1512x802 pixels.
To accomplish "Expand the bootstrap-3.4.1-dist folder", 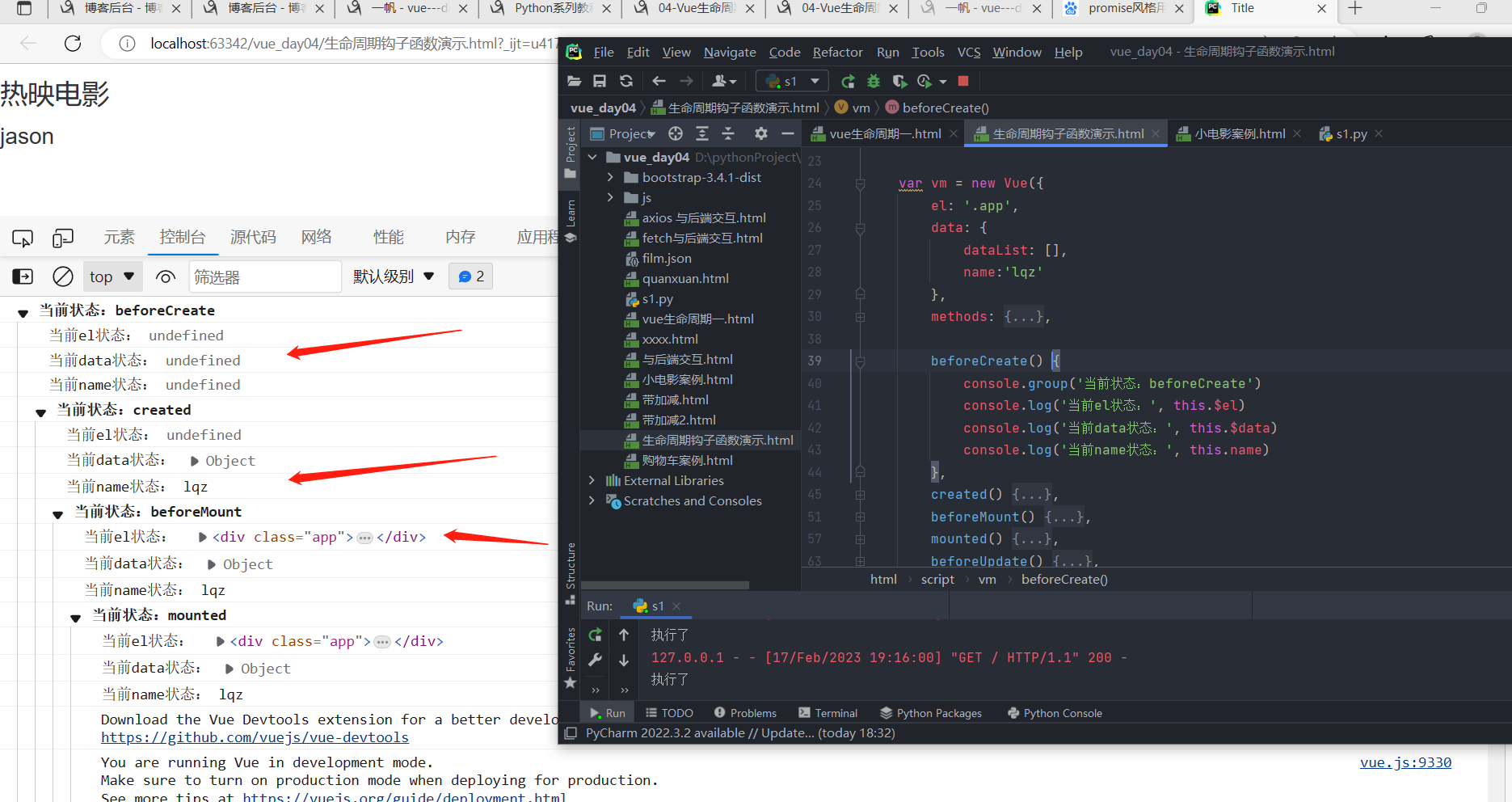I will tap(610, 177).
